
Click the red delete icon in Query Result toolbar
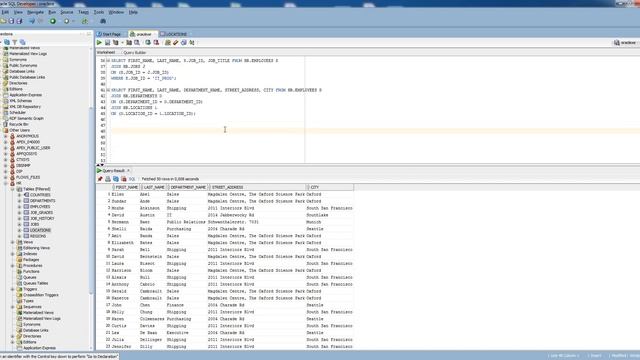[x=124, y=179]
